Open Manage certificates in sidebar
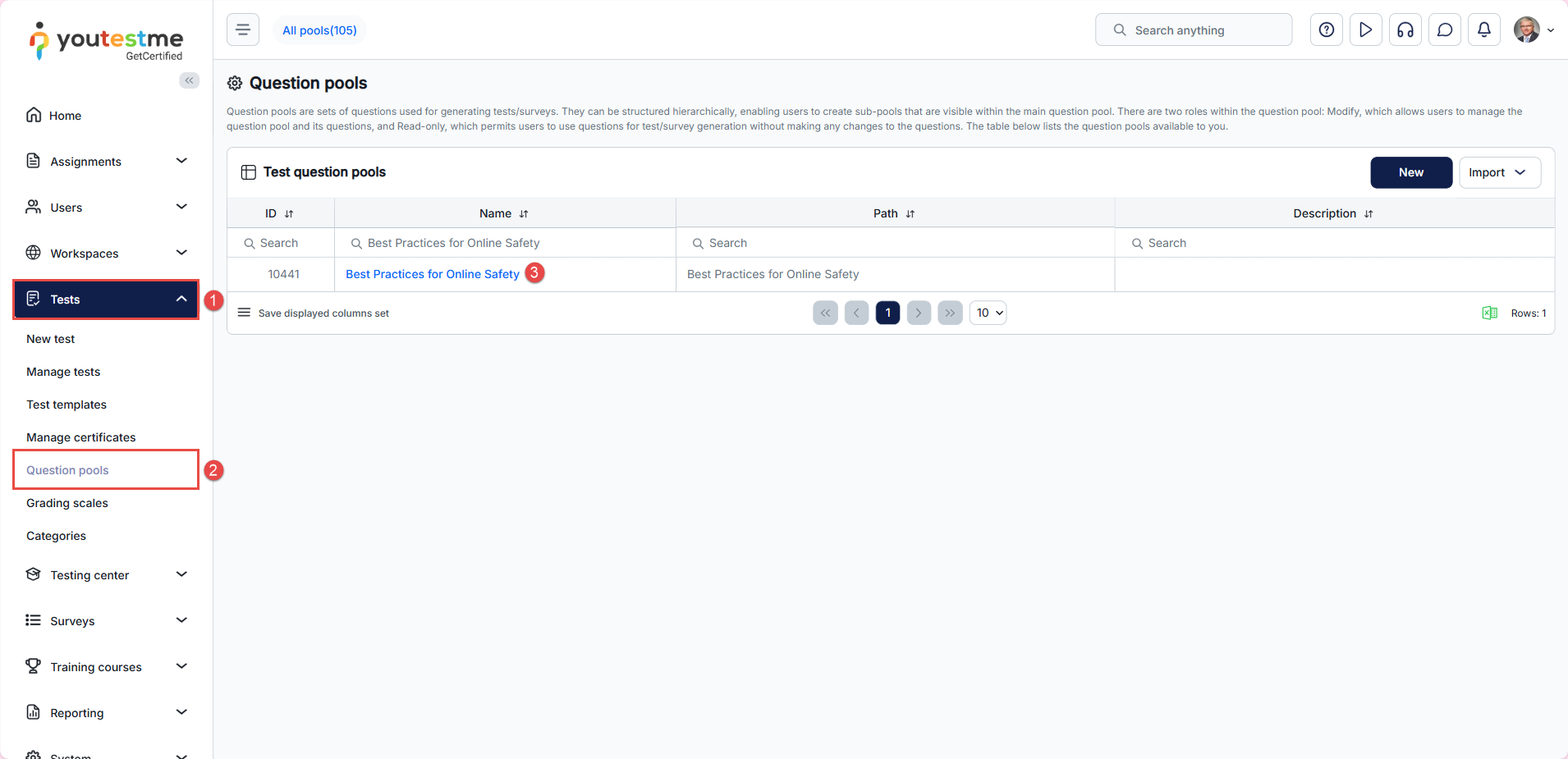This screenshot has height=759, width=1568. coord(81,437)
